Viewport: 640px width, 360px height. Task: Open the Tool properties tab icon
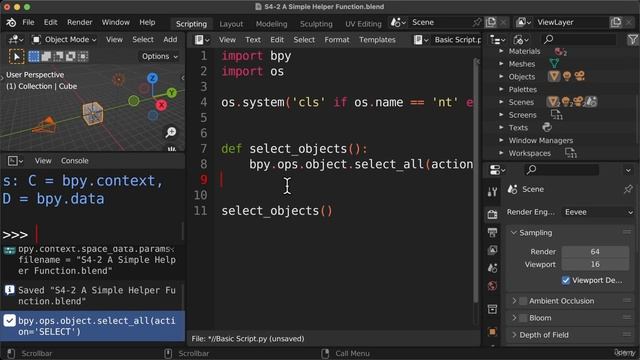[x=492, y=192]
